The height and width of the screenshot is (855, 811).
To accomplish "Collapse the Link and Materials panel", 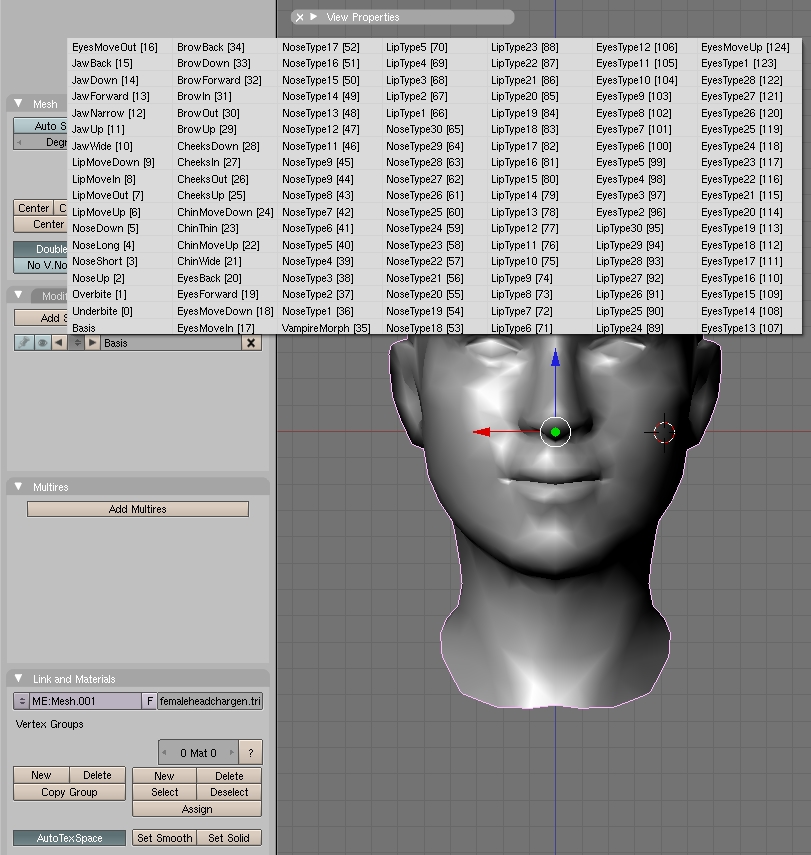I will (18, 679).
